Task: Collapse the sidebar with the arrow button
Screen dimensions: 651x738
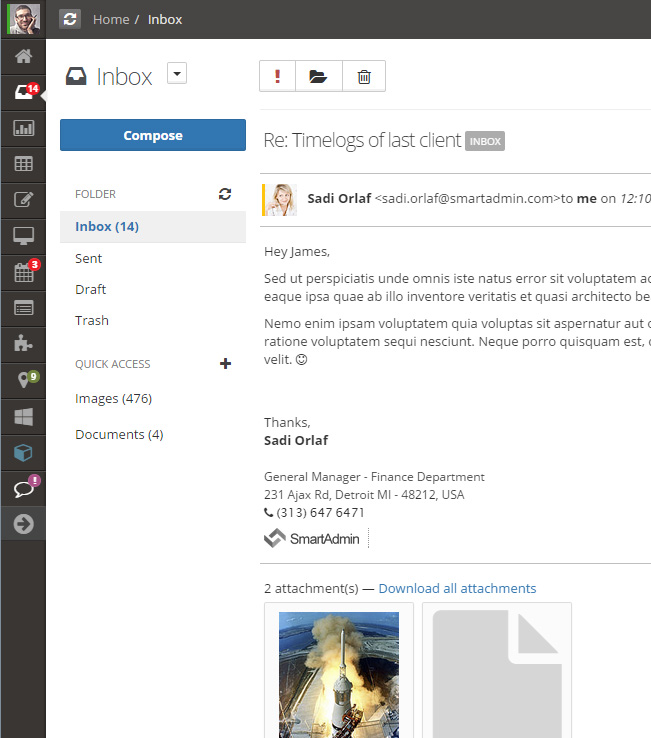Action: pyautogui.click(x=23, y=524)
